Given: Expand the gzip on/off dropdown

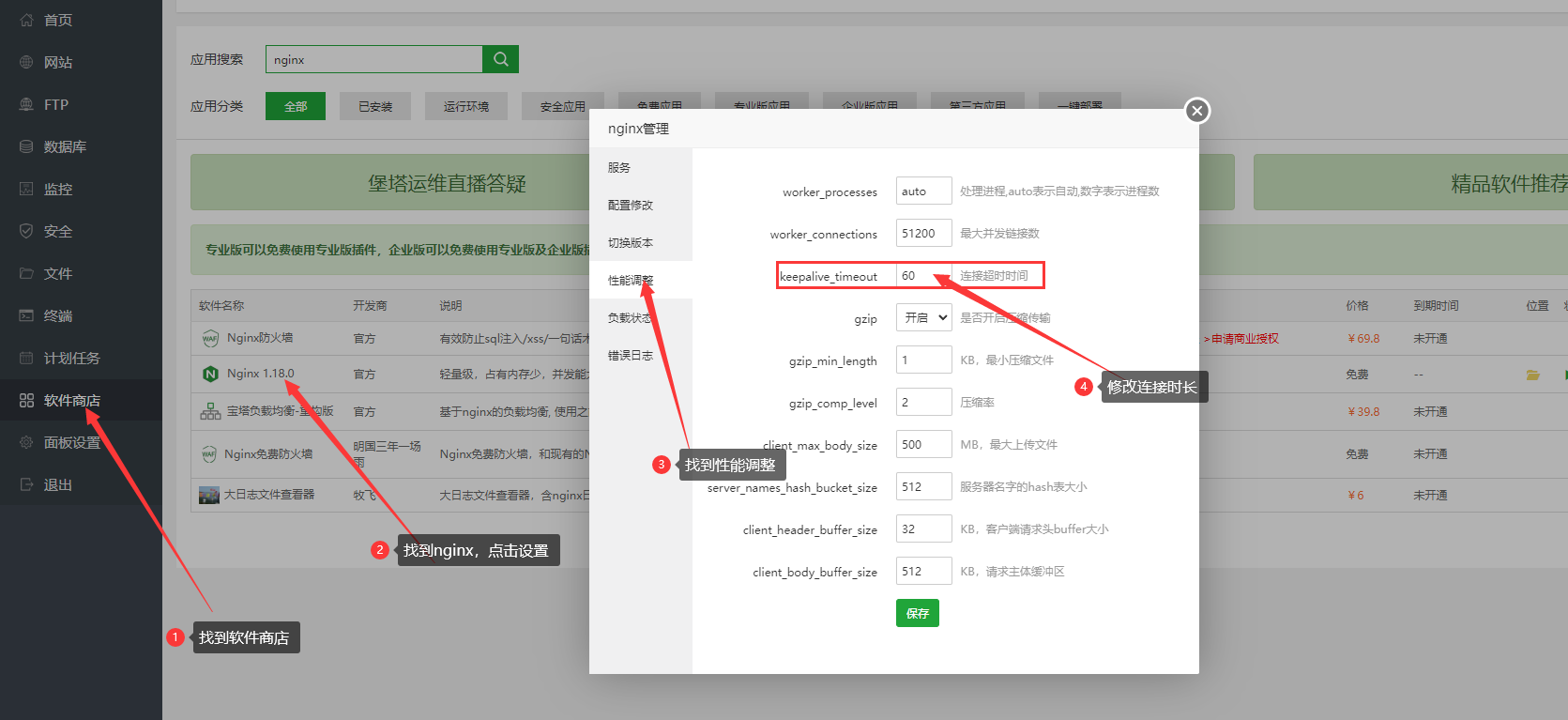Looking at the screenshot, I should point(923,318).
